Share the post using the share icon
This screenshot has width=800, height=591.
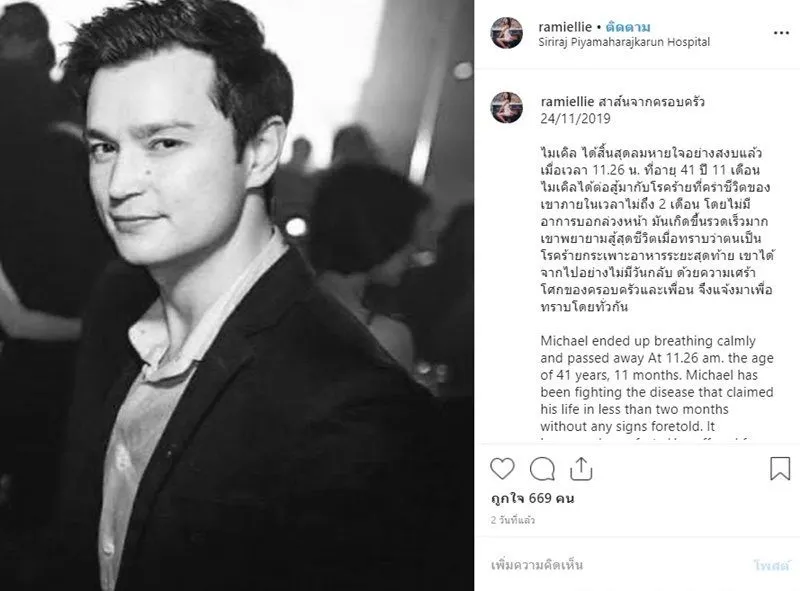pyautogui.click(x=581, y=469)
